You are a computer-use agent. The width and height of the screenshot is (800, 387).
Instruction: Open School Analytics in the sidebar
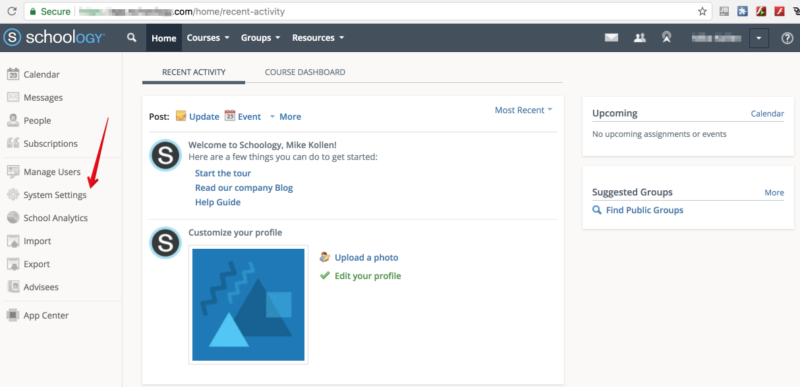[x=56, y=218]
